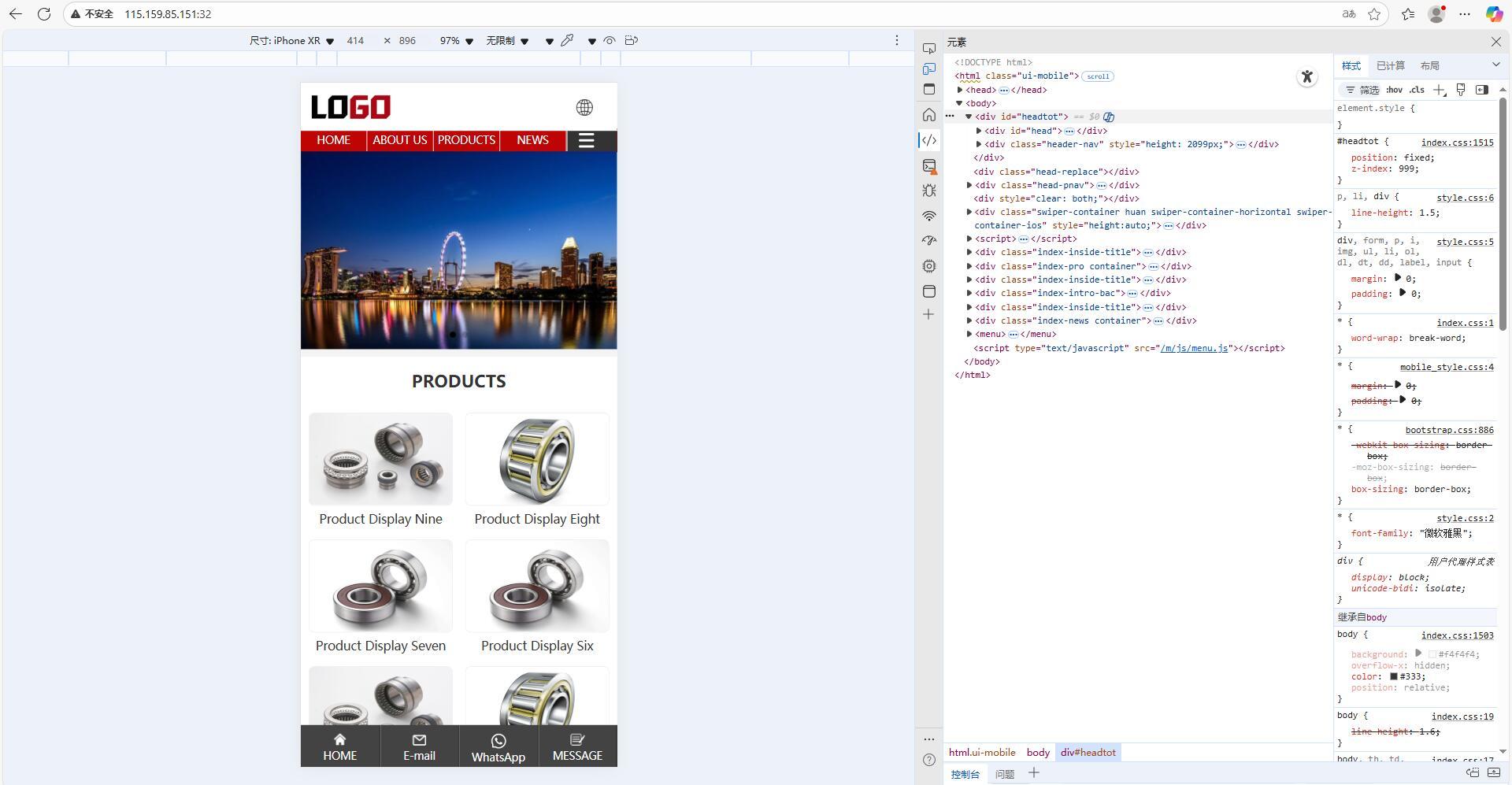Screen dimensions: 1512x785
Task: Open index.css:1515 source link
Action: coord(1457,143)
